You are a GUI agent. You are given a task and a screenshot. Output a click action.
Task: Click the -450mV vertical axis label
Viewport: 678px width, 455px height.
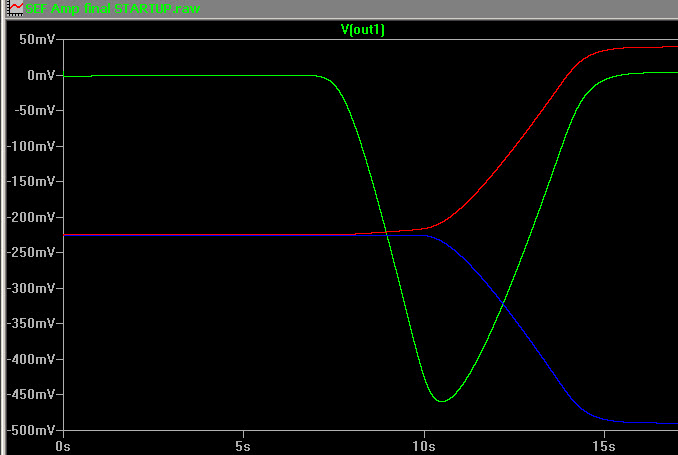coord(31,394)
